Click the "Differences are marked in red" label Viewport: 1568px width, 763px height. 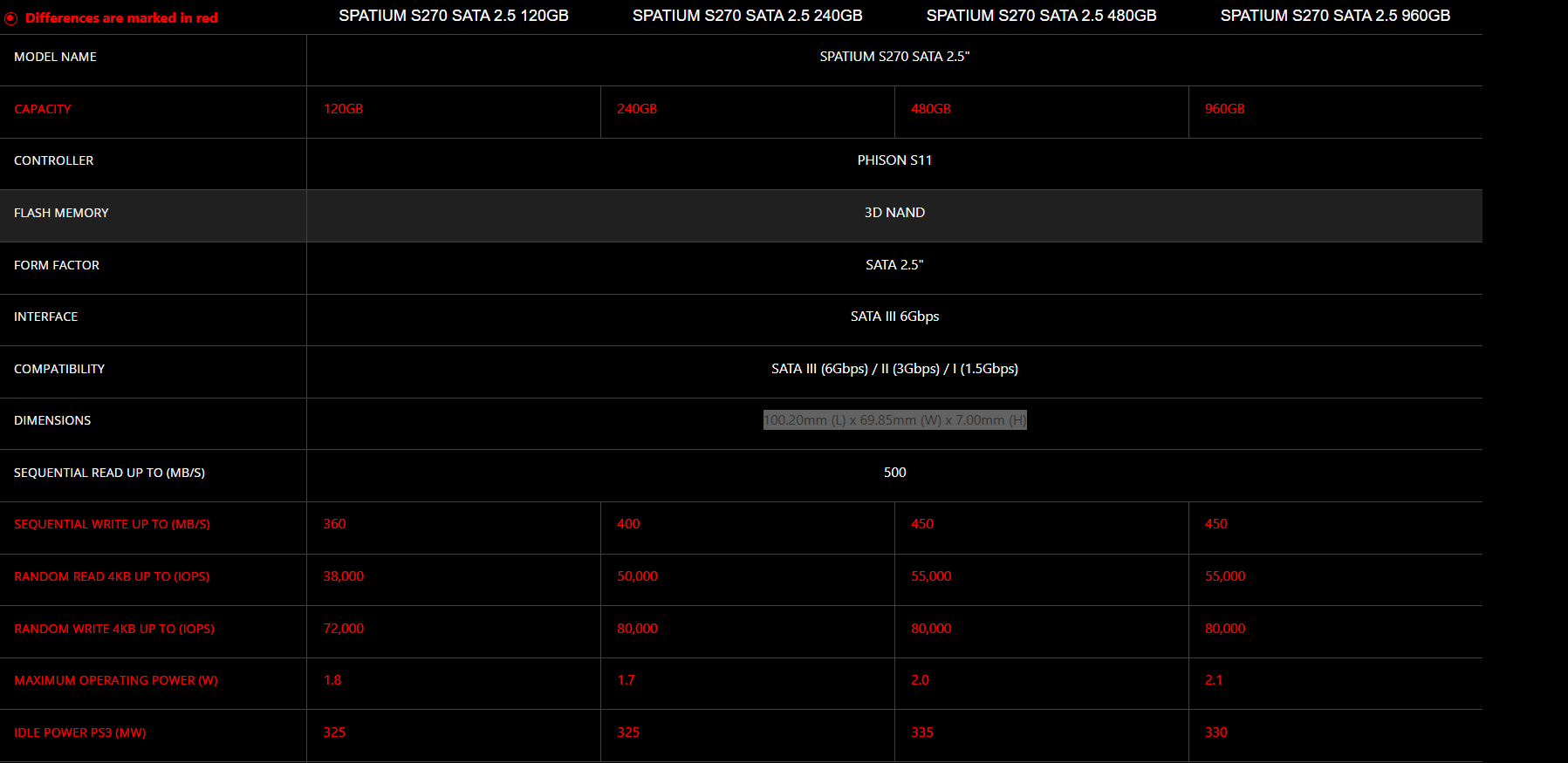pyautogui.click(x=121, y=18)
